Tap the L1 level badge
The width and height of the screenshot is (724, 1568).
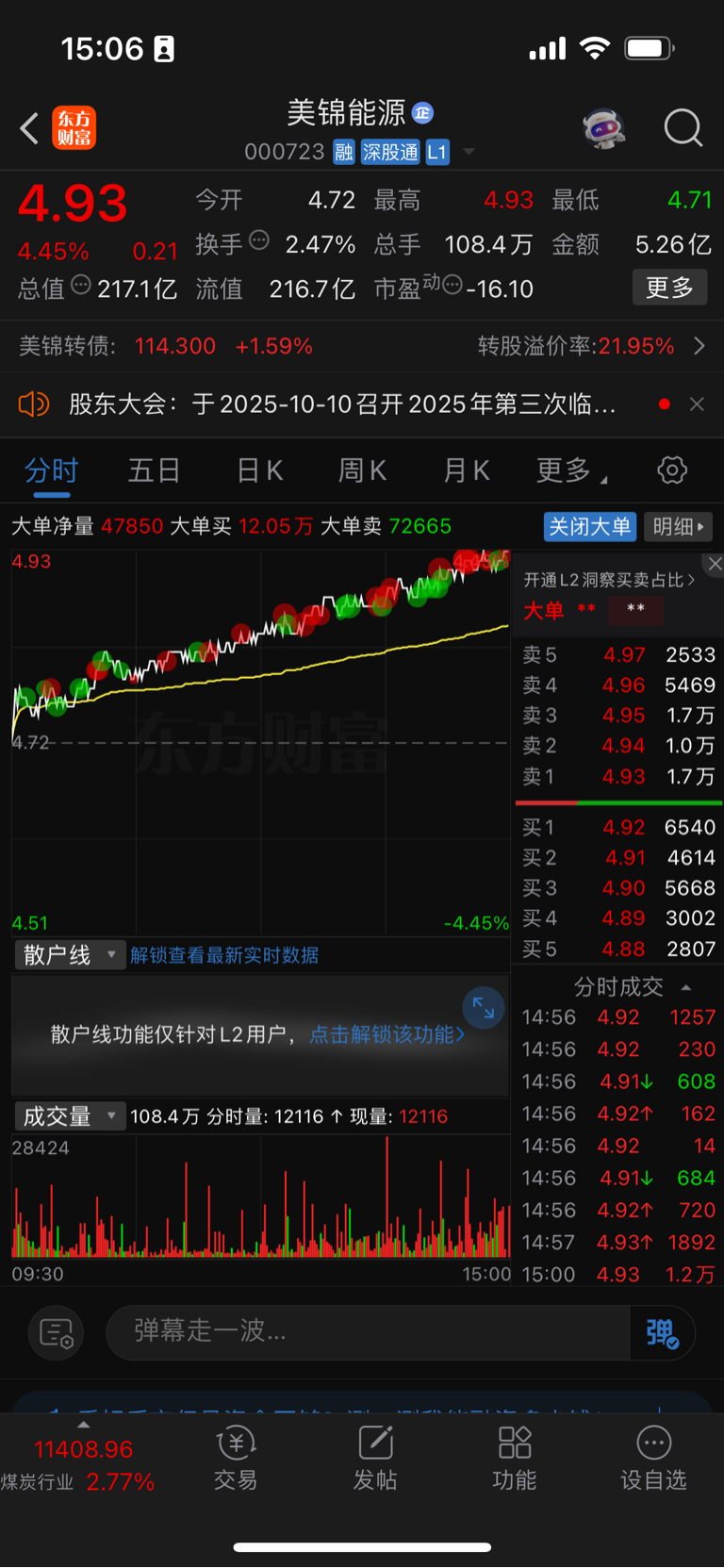(x=437, y=153)
